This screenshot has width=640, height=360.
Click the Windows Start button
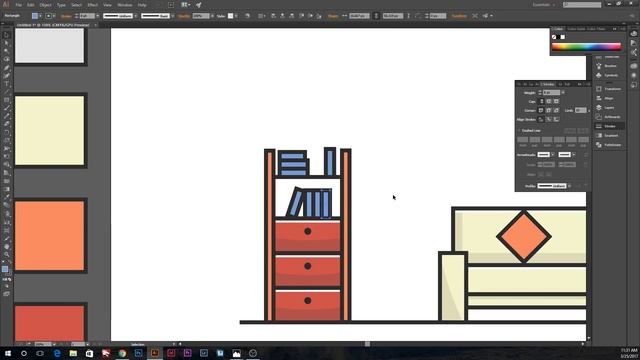click(8, 353)
